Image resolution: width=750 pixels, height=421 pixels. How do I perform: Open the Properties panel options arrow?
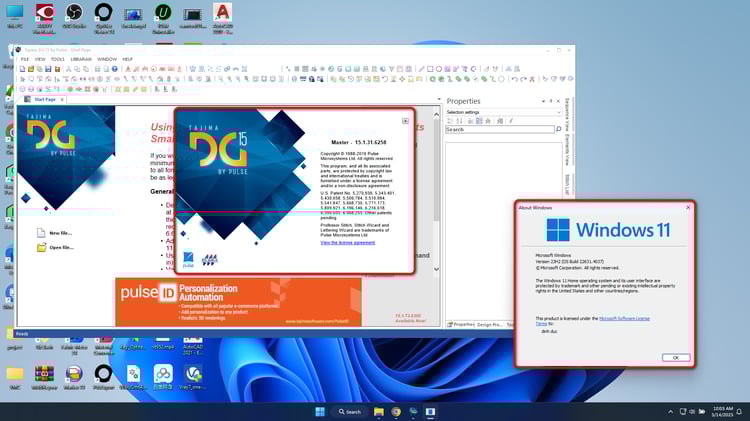click(x=543, y=101)
